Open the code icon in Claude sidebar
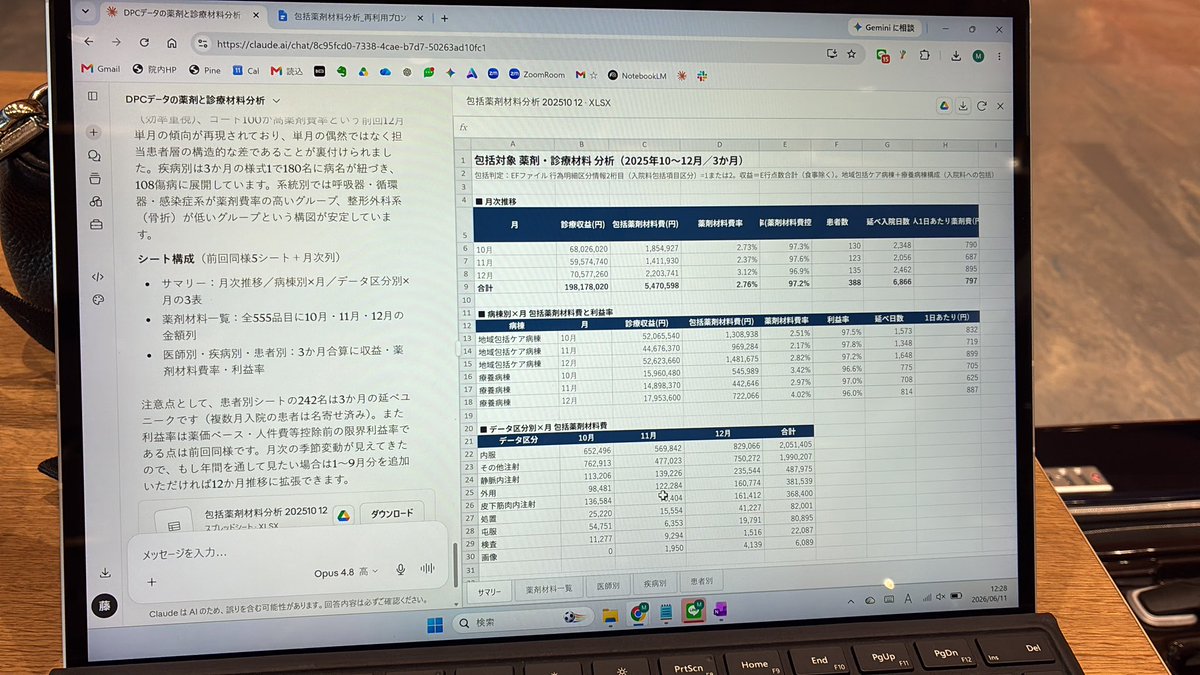 [98, 277]
